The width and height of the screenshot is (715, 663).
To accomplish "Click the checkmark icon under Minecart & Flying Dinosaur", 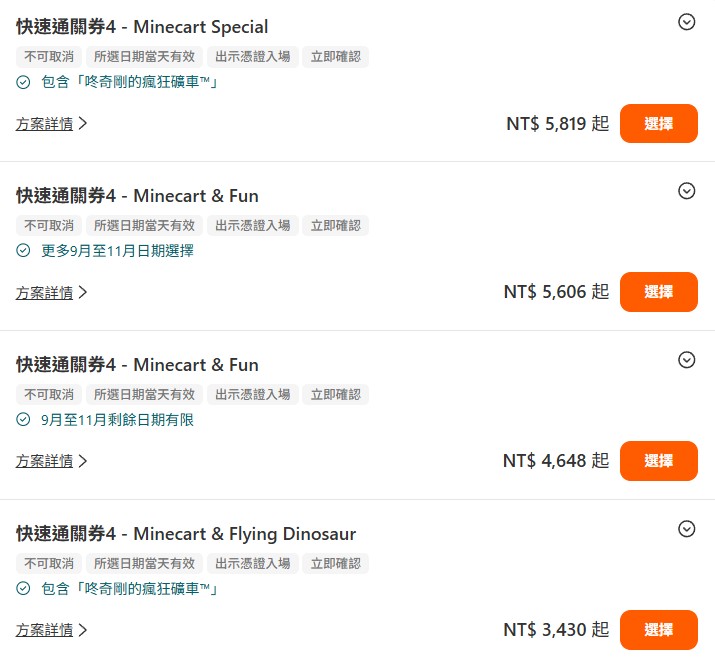I will pyautogui.click(x=24, y=589).
